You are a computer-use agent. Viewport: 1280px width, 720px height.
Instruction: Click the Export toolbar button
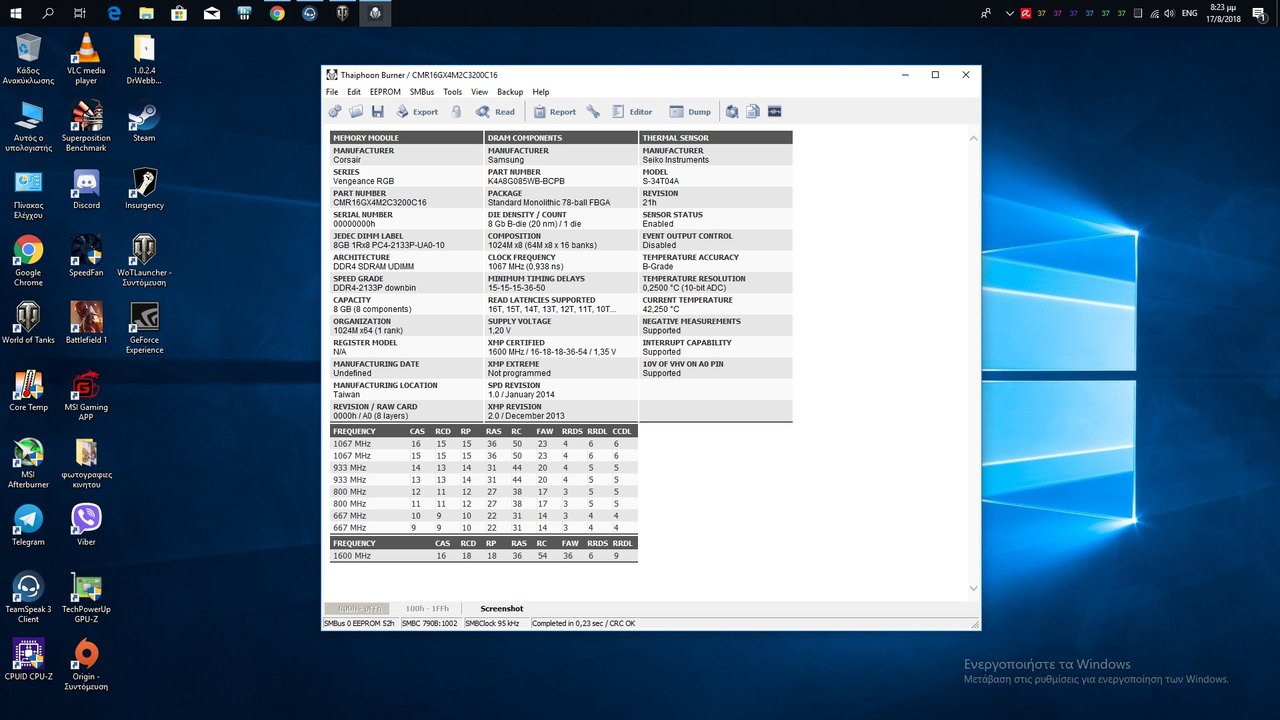pyautogui.click(x=417, y=112)
